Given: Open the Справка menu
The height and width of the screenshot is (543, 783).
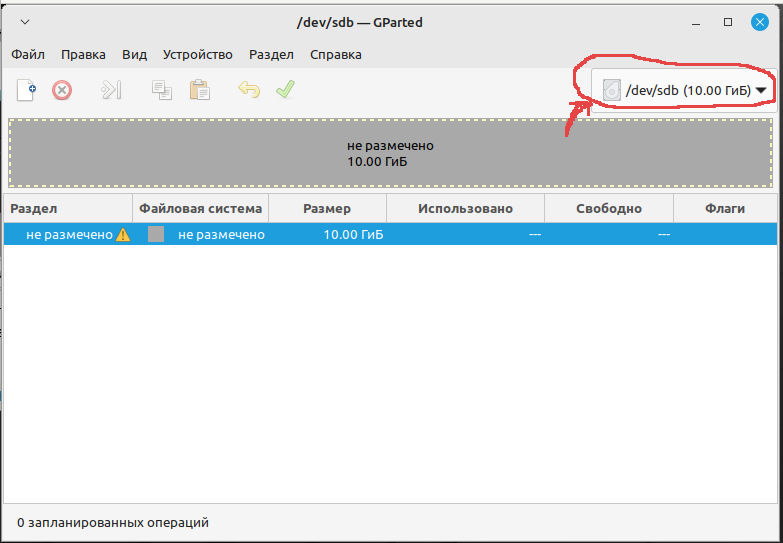Looking at the screenshot, I should [336, 54].
